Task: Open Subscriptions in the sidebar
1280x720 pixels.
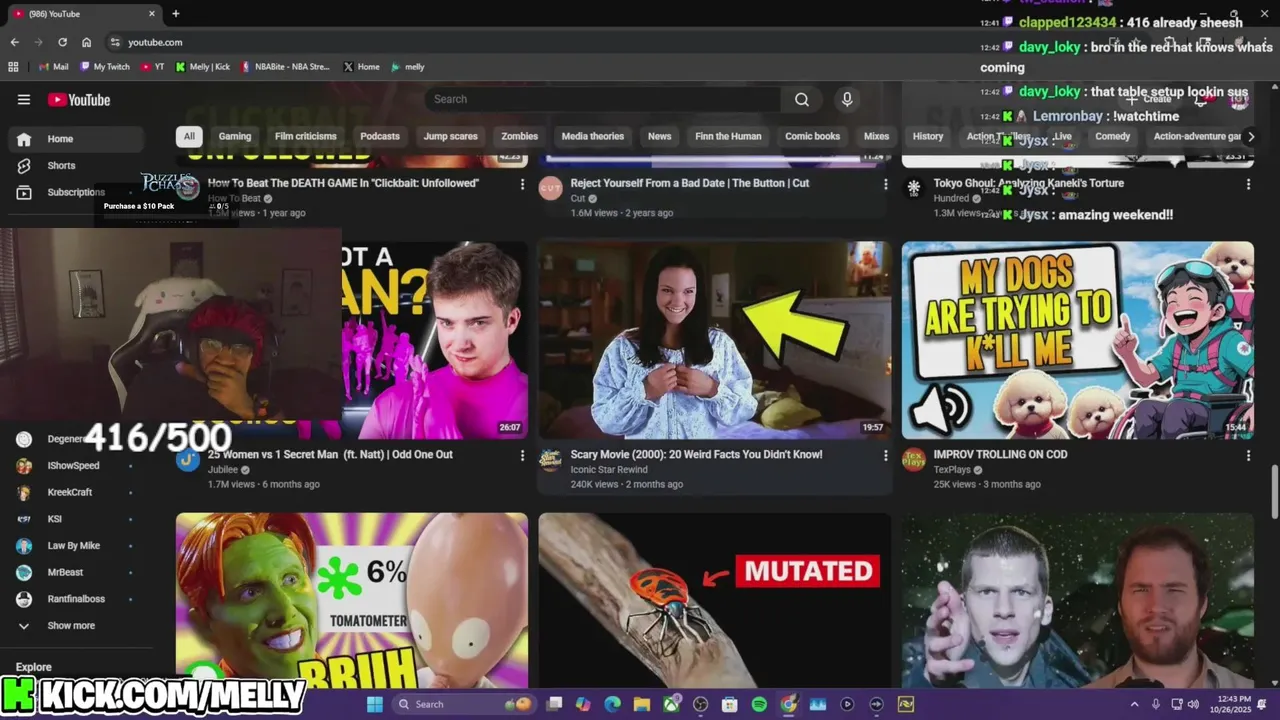Action: pyautogui.click(x=75, y=192)
